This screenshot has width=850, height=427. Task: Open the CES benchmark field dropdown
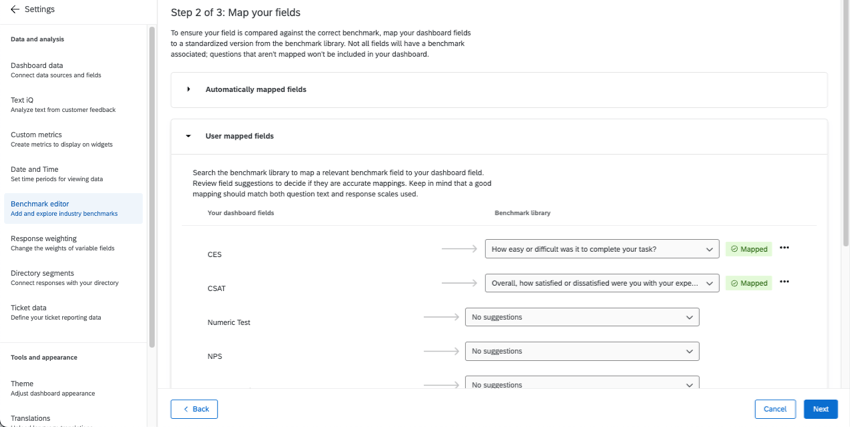pyautogui.click(x=601, y=249)
